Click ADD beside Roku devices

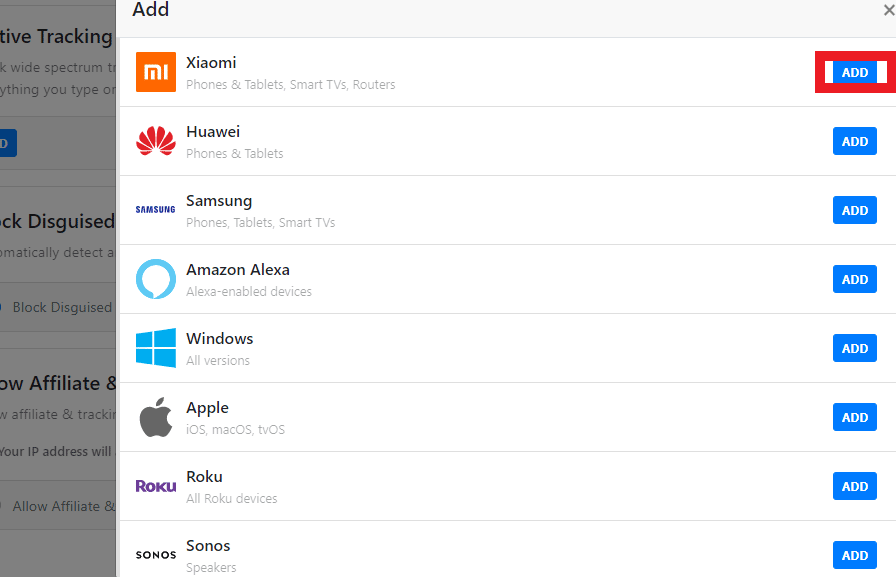click(854, 486)
